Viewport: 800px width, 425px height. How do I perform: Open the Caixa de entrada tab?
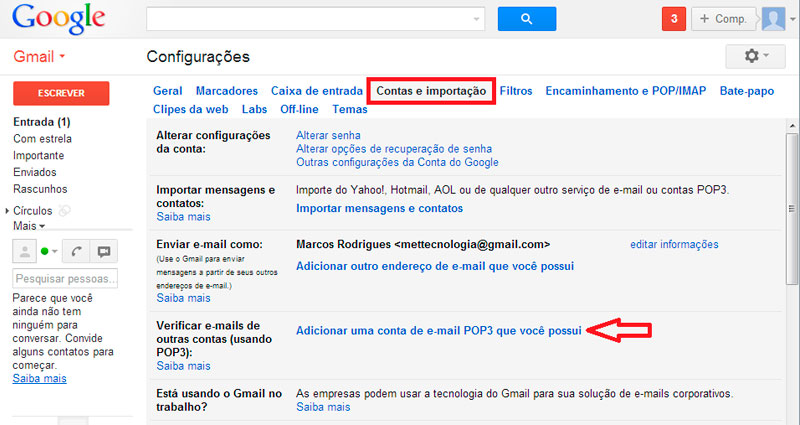click(316, 91)
